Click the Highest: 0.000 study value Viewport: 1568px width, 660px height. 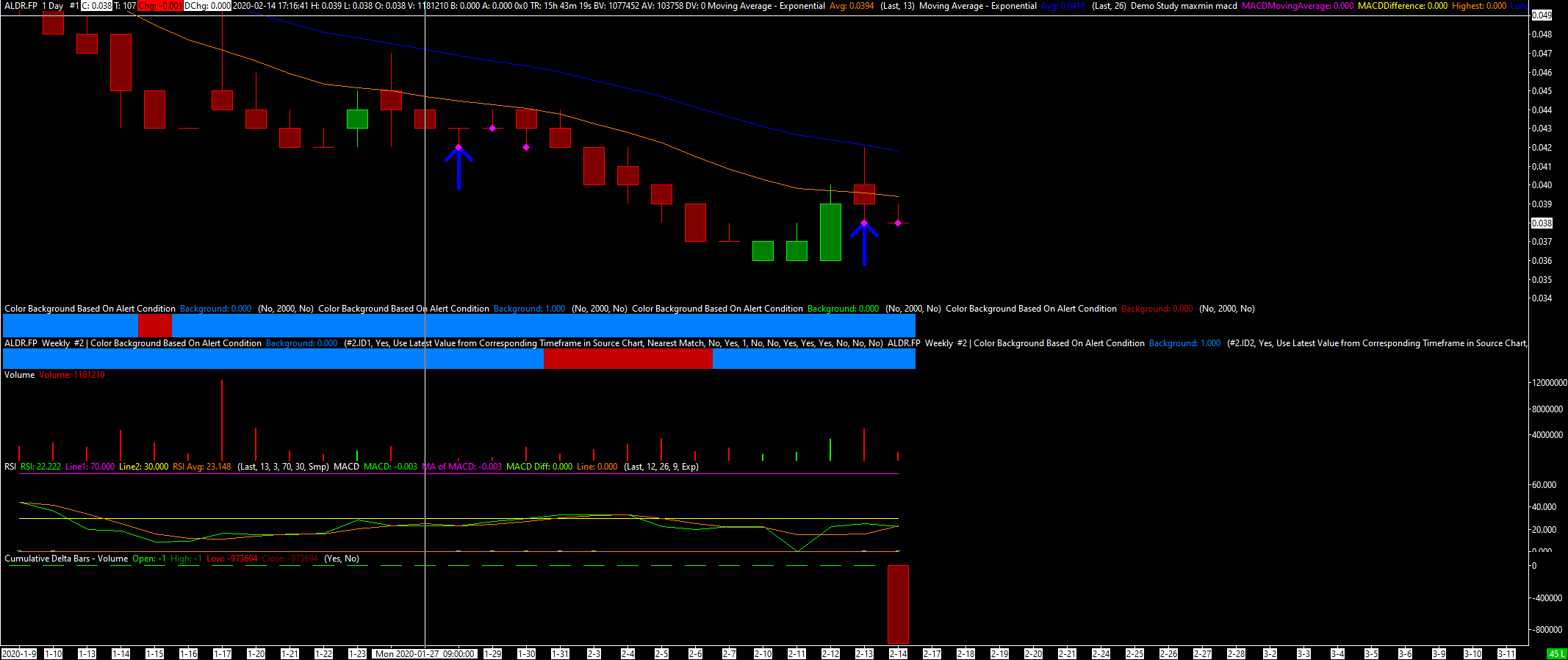point(1479,6)
